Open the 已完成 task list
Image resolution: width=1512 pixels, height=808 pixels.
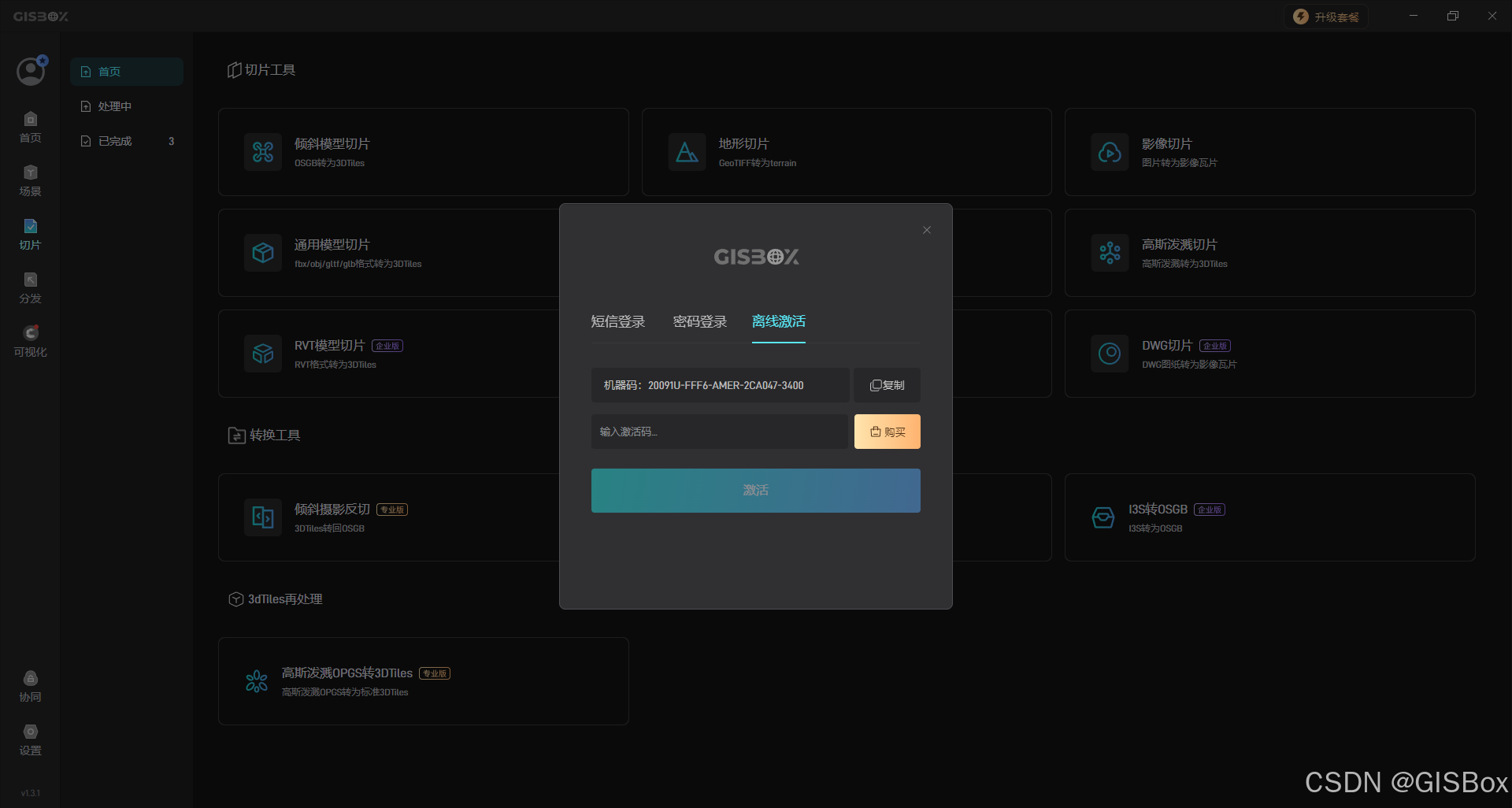[127, 141]
